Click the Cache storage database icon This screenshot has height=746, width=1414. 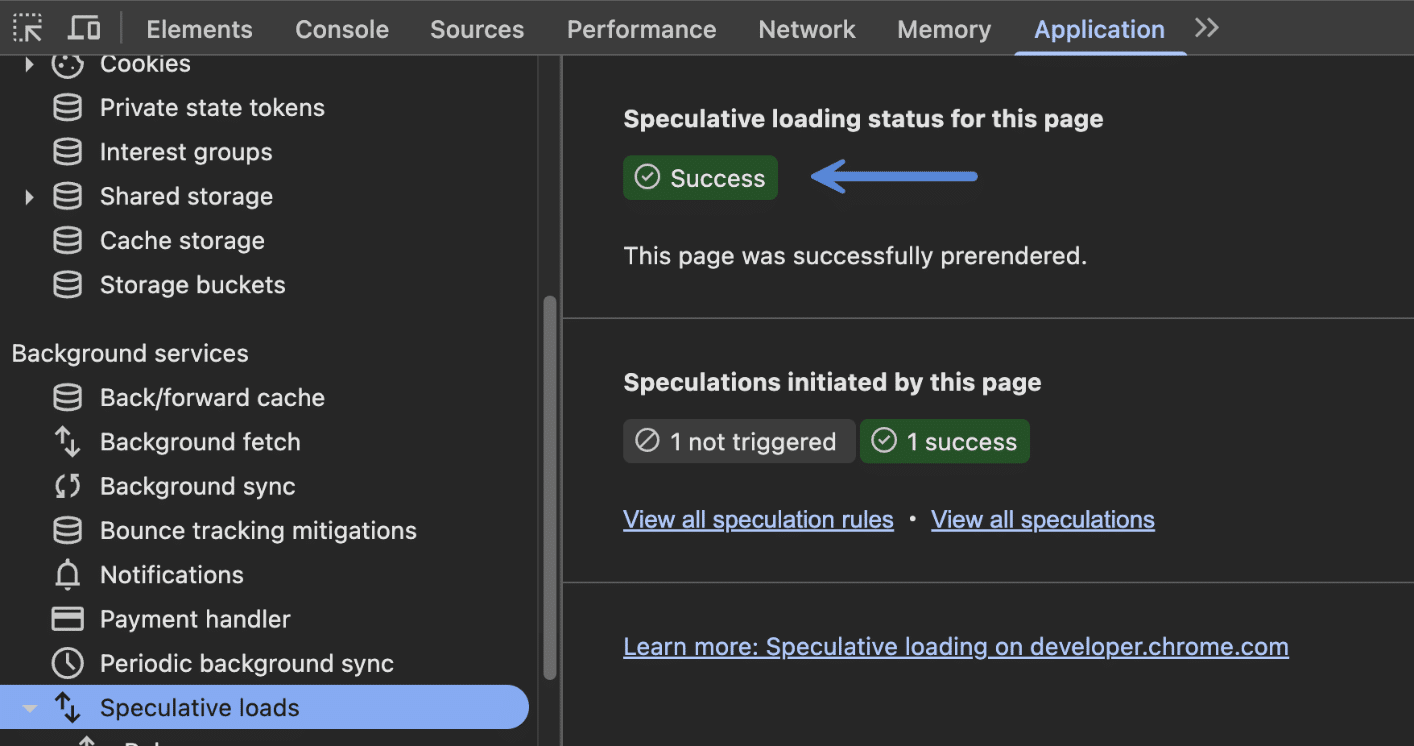[66, 240]
